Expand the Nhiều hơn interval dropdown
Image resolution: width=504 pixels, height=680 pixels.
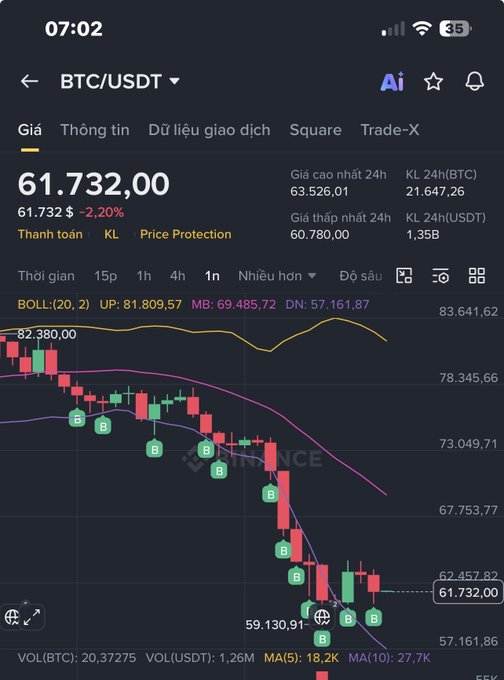(277, 276)
